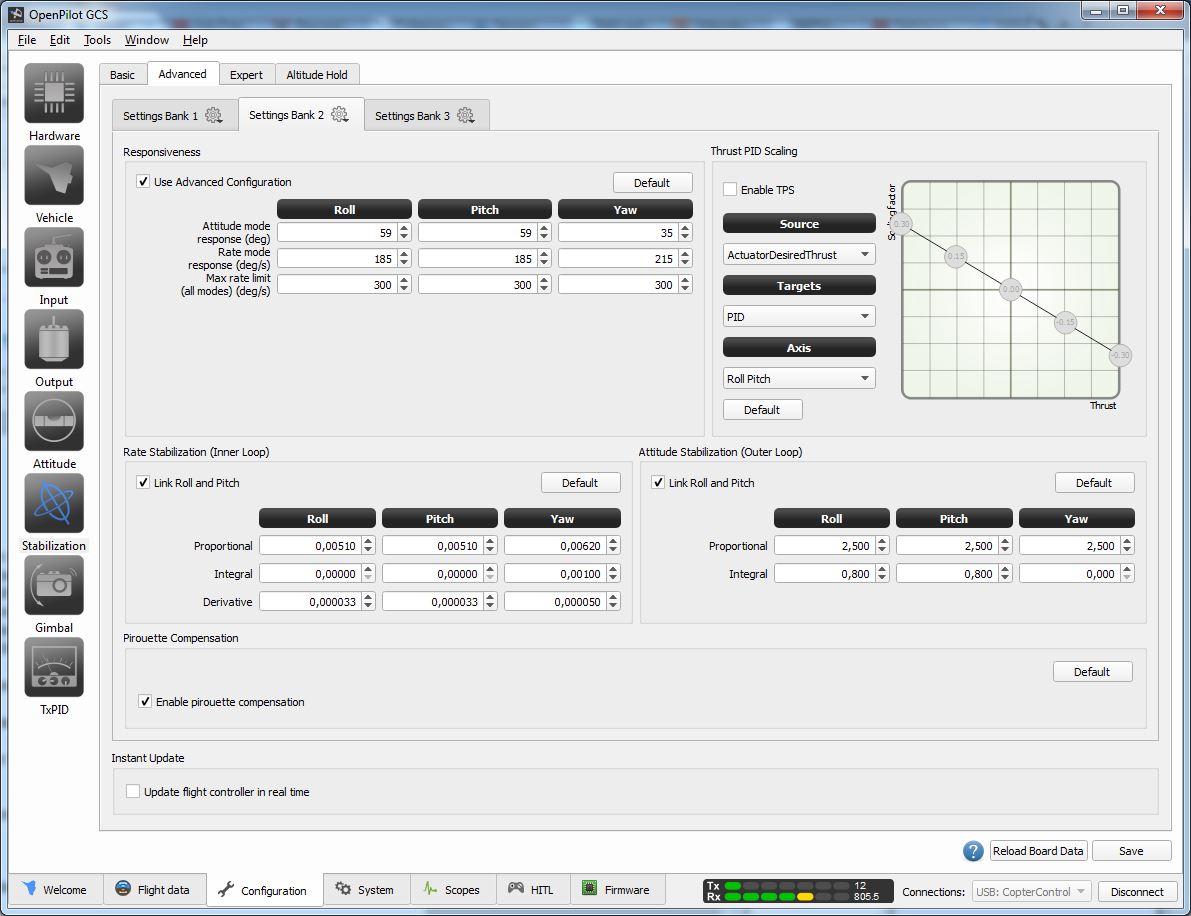Select the Attitude settings icon

[x=54, y=422]
